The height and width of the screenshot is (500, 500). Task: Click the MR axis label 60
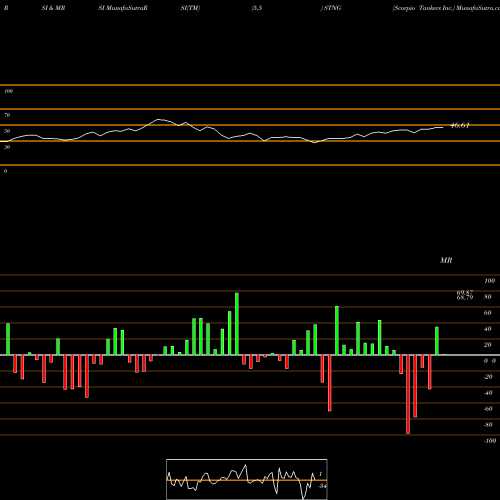click(488, 313)
